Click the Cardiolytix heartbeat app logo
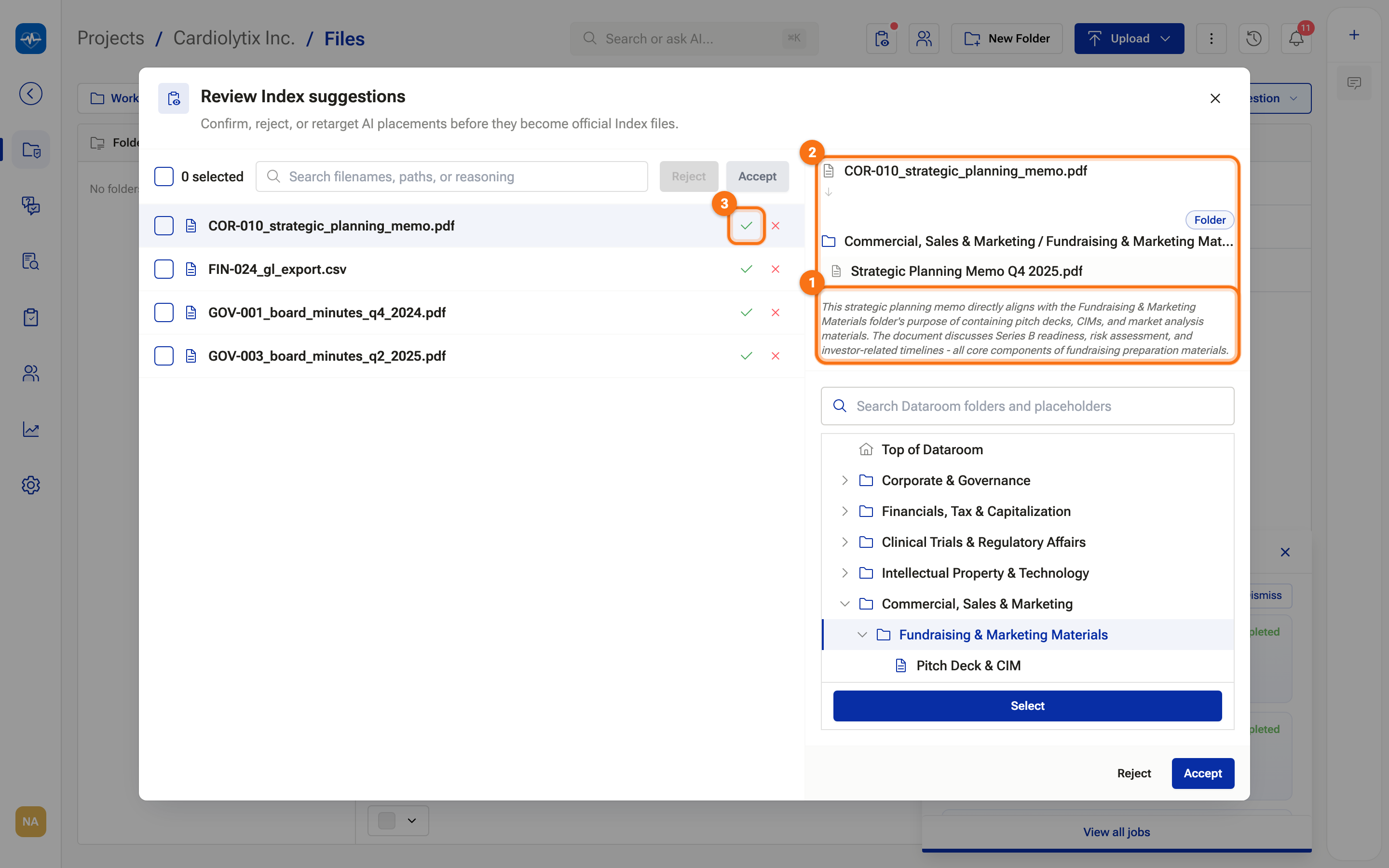The image size is (1389, 868). click(x=30, y=39)
